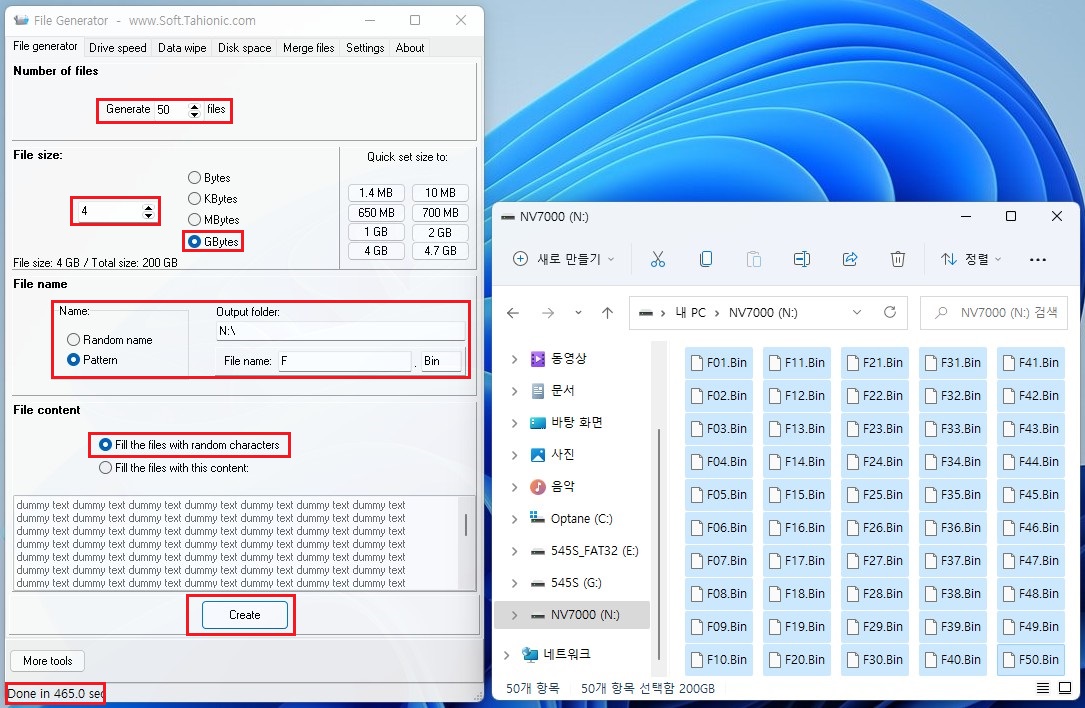Switch to the Drive speed tab
The width and height of the screenshot is (1085, 708).
118,48
